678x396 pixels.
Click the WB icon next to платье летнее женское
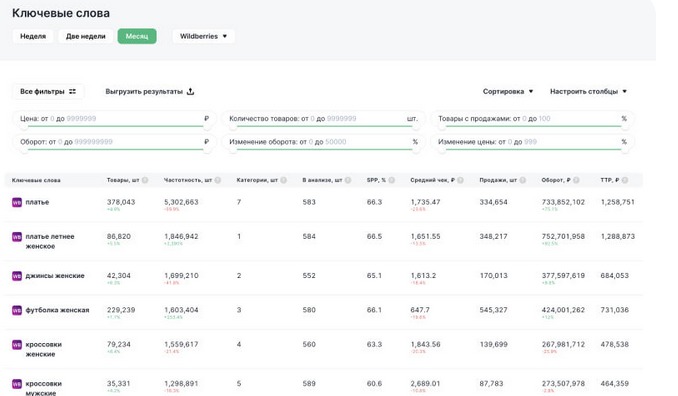[17, 237]
